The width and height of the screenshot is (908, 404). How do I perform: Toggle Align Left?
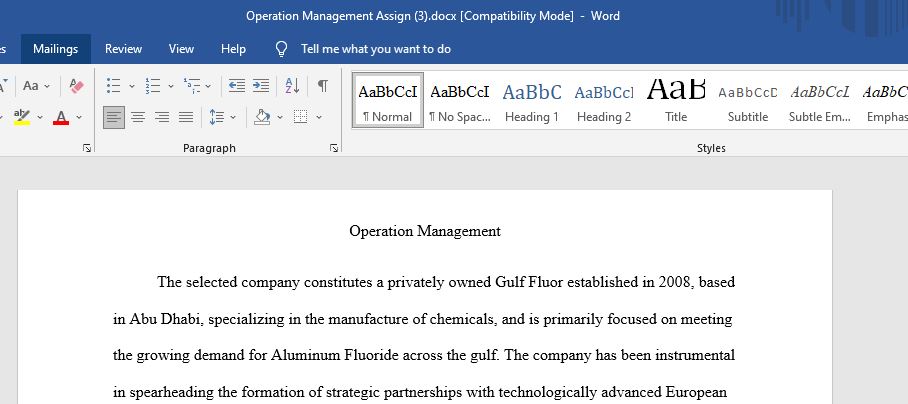coord(114,117)
